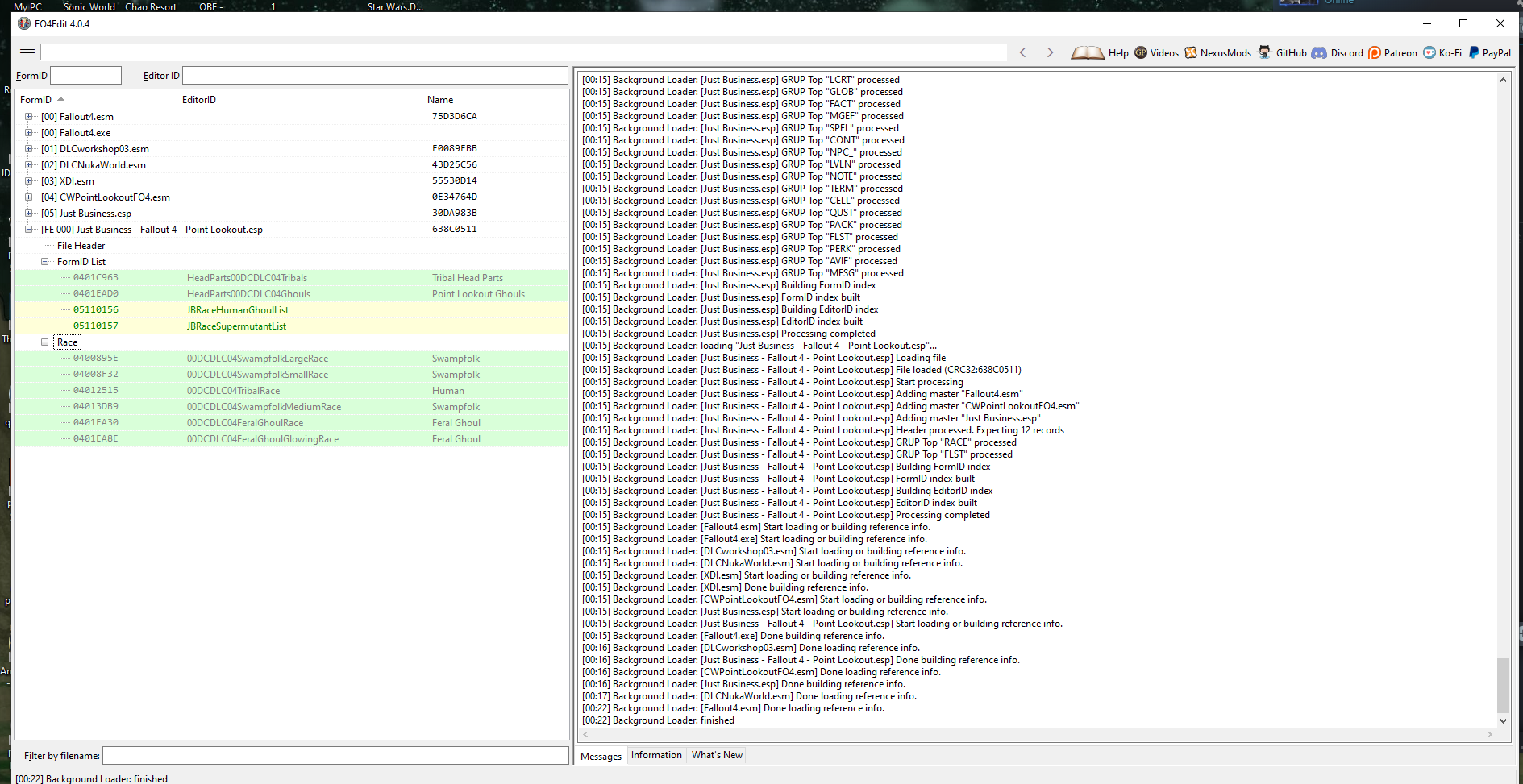Sort by the EditorID column header

[x=299, y=99]
